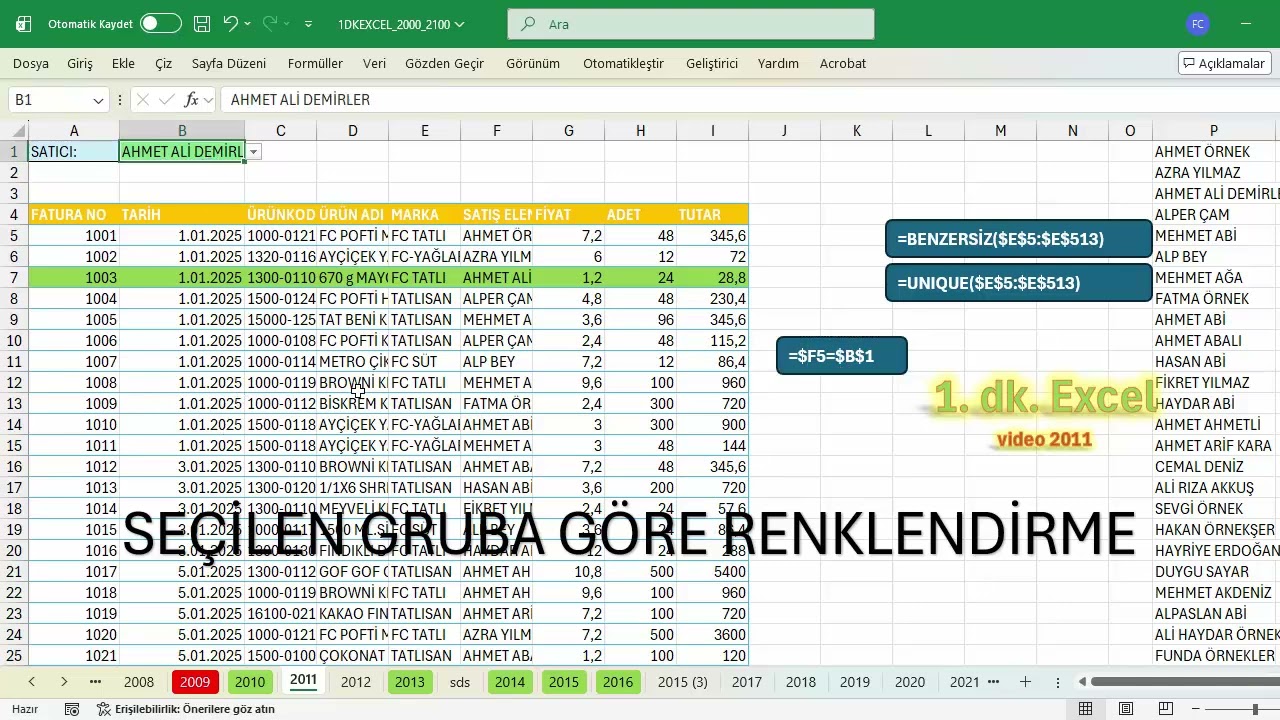Open the Formüller tab

click(x=315, y=63)
